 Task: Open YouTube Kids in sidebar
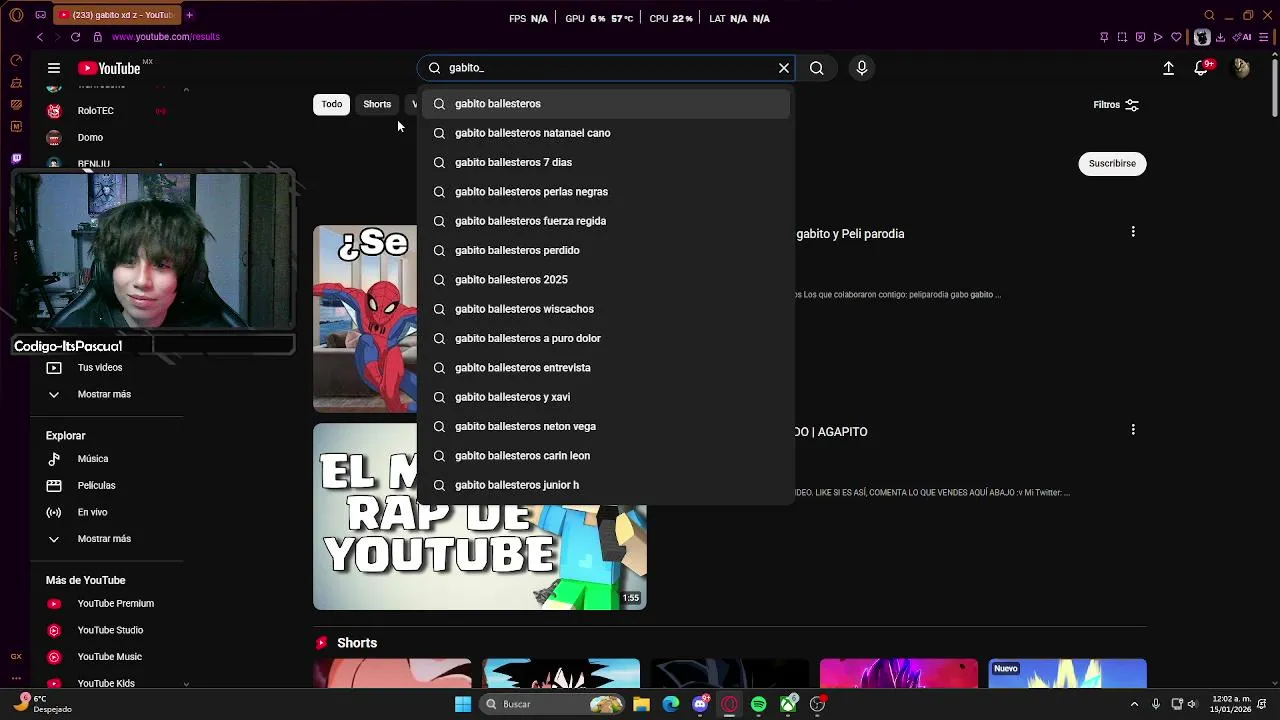click(x=106, y=684)
